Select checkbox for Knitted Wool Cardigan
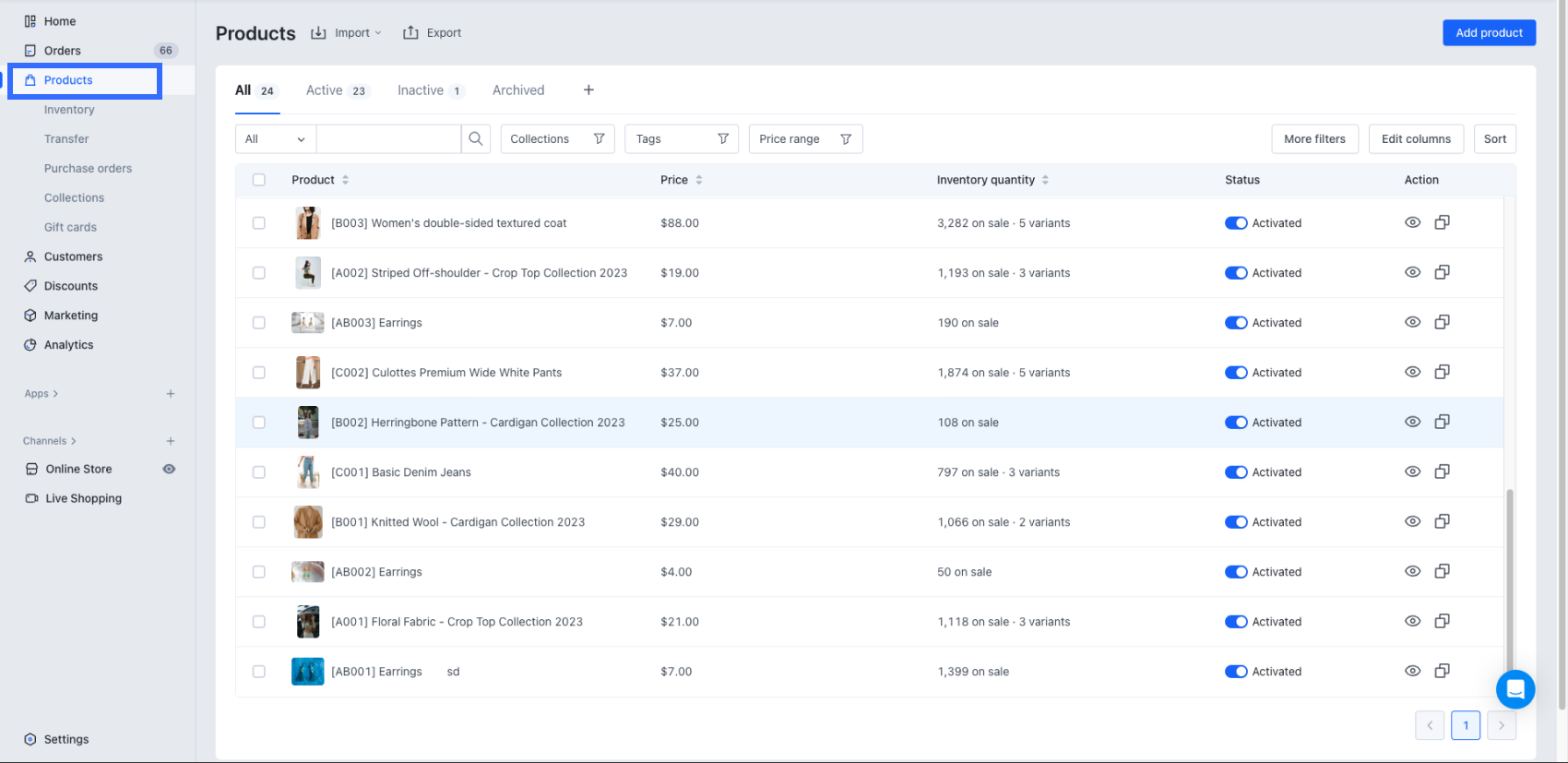This screenshot has width=1568, height=763. (259, 522)
